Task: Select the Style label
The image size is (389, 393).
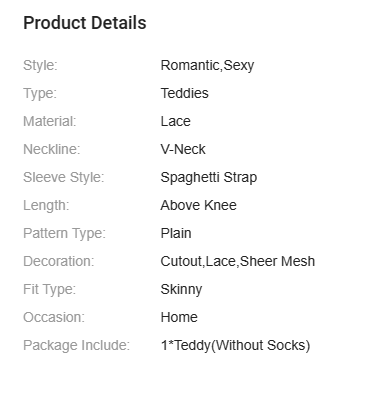Action: (x=40, y=65)
